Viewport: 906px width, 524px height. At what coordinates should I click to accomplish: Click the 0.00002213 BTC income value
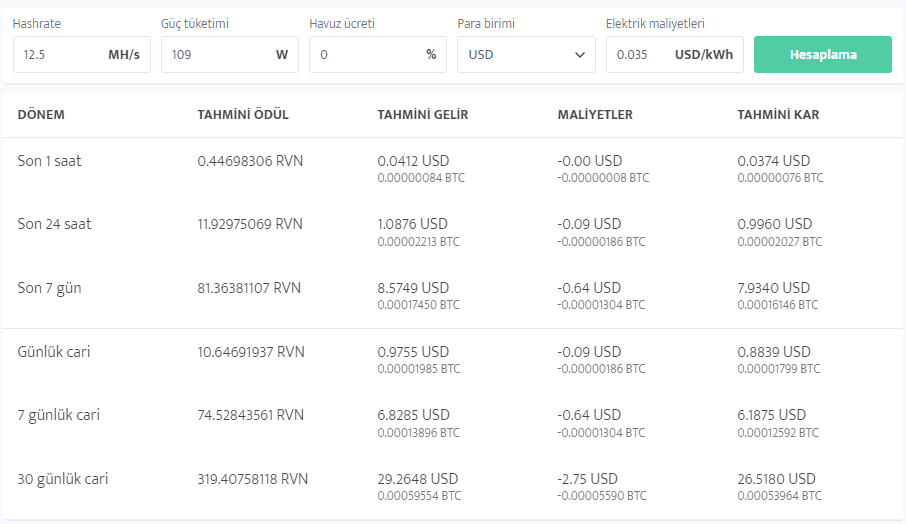419,241
